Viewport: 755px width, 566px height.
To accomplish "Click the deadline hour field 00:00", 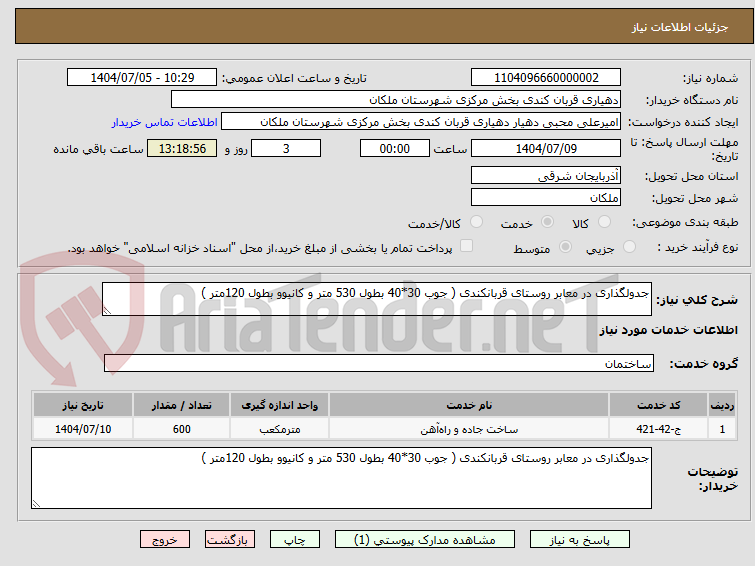I will coord(394,148).
